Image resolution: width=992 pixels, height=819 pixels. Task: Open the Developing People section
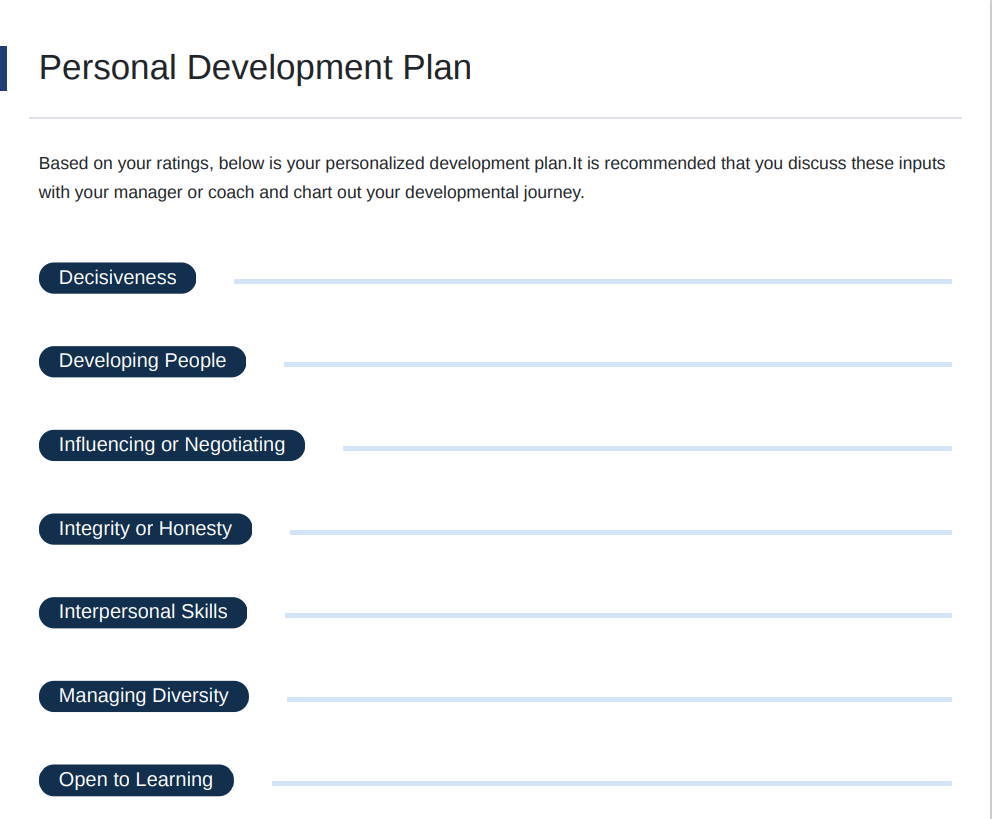click(142, 361)
